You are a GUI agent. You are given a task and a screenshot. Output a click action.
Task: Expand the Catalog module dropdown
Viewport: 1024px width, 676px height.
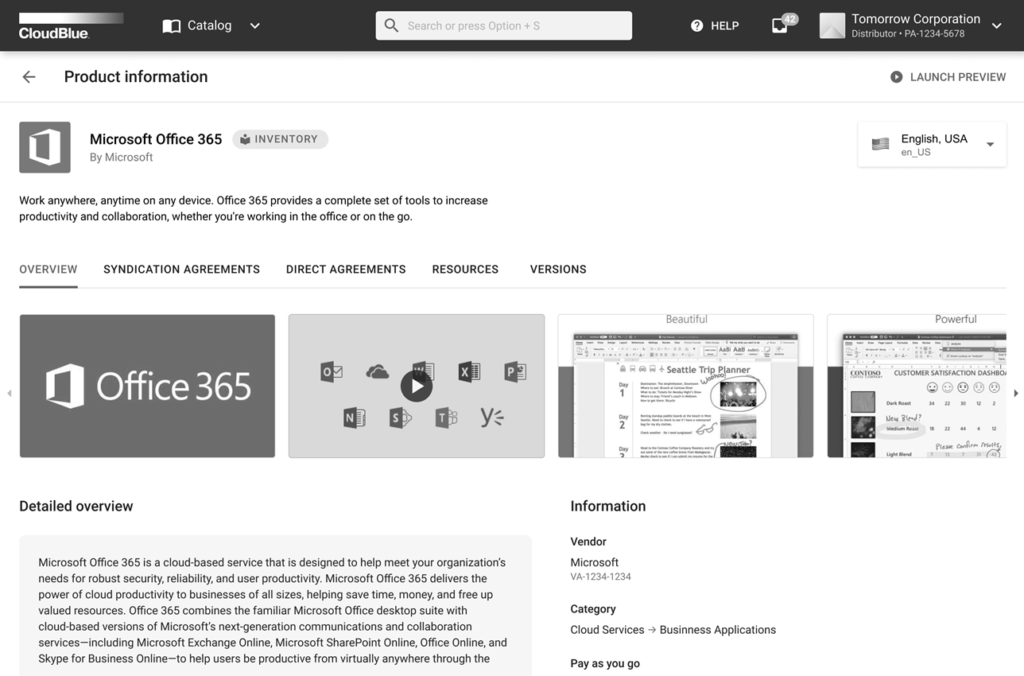tap(255, 26)
